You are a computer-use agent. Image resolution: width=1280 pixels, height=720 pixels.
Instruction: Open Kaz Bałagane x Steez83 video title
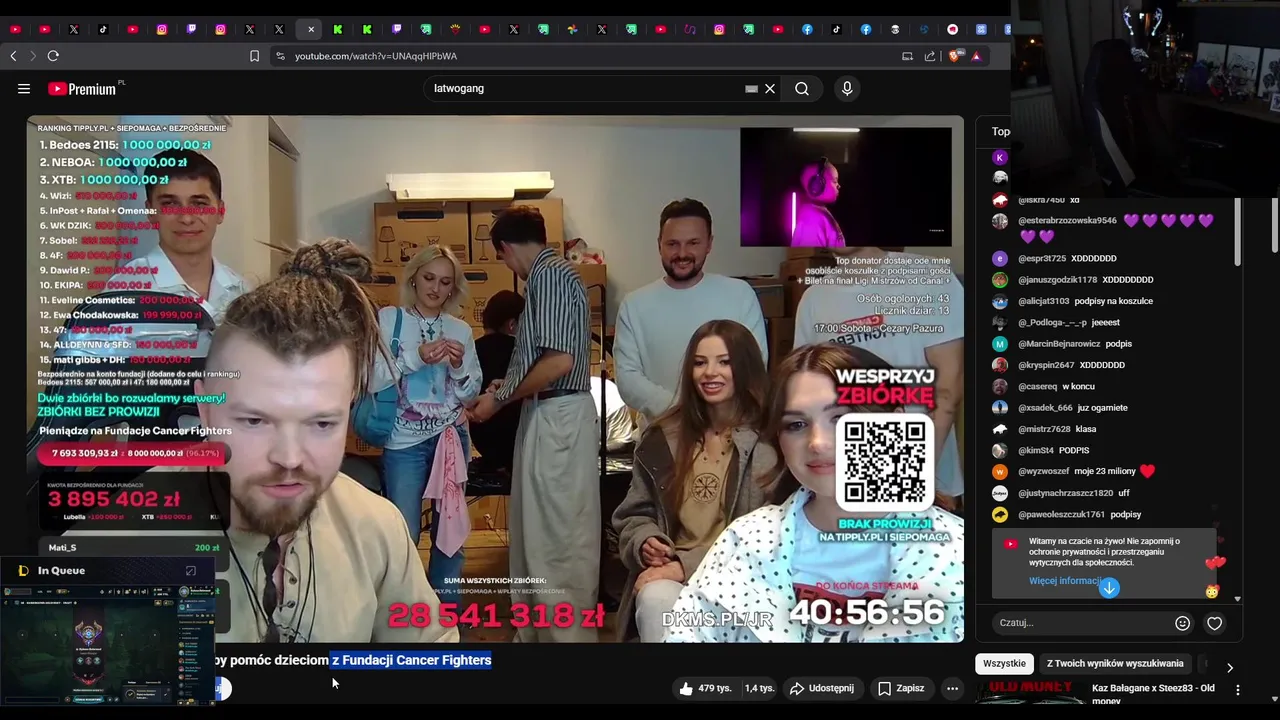(1153, 693)
